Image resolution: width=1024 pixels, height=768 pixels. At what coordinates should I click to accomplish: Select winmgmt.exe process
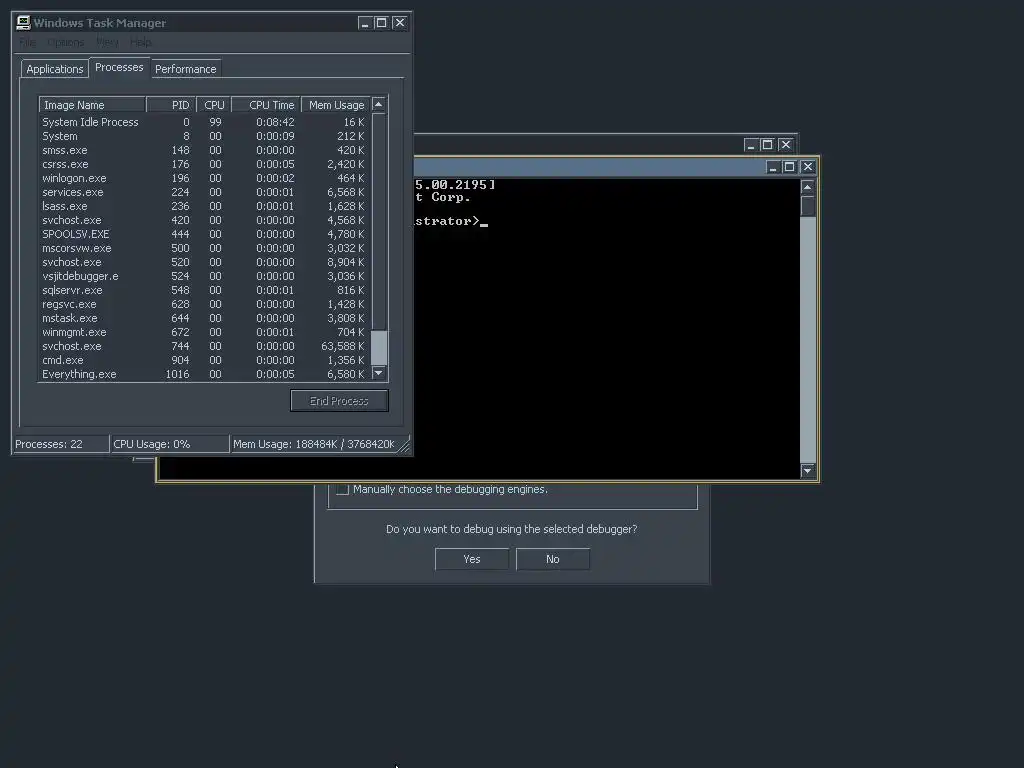pos(204,332)
